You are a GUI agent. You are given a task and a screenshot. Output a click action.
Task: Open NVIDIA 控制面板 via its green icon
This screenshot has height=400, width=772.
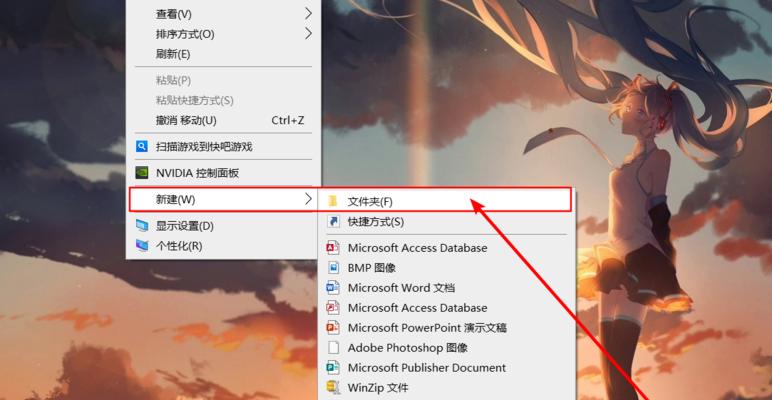[x=142, y=172]
